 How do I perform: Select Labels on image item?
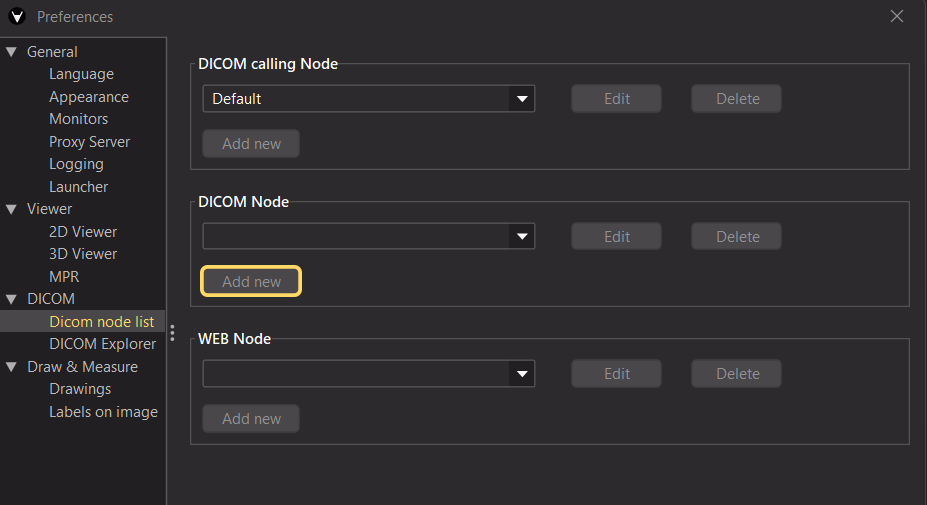coord(103,412)
